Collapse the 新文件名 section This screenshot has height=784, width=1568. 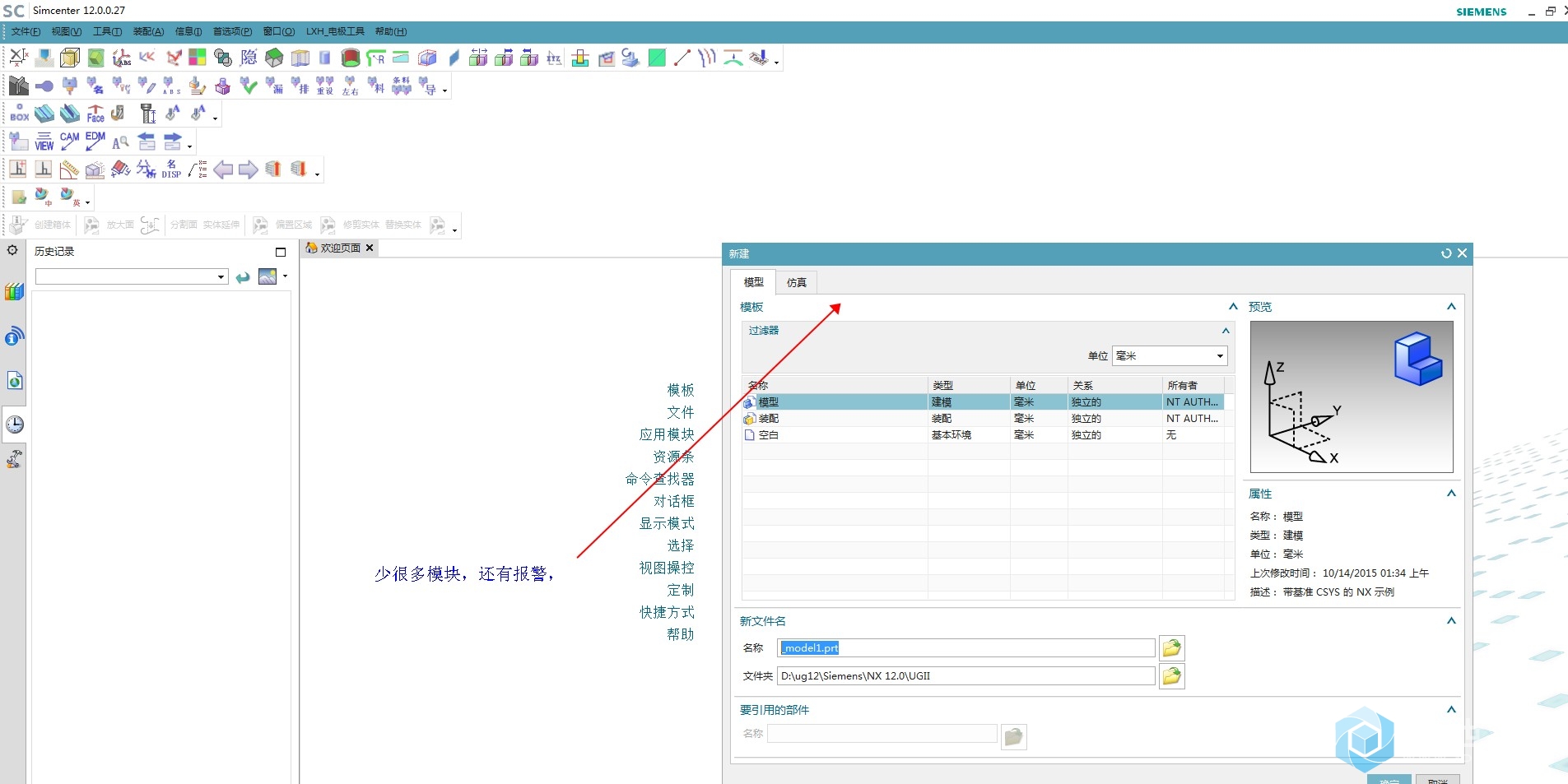click(1451, 620)
